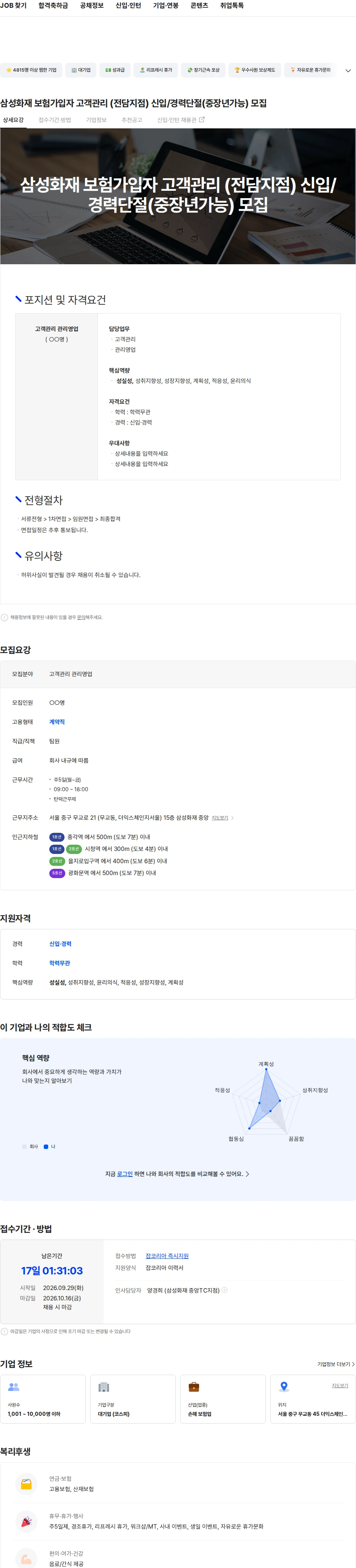
Task: Open the 합격축하금 menu
Action: pos(53,6)
